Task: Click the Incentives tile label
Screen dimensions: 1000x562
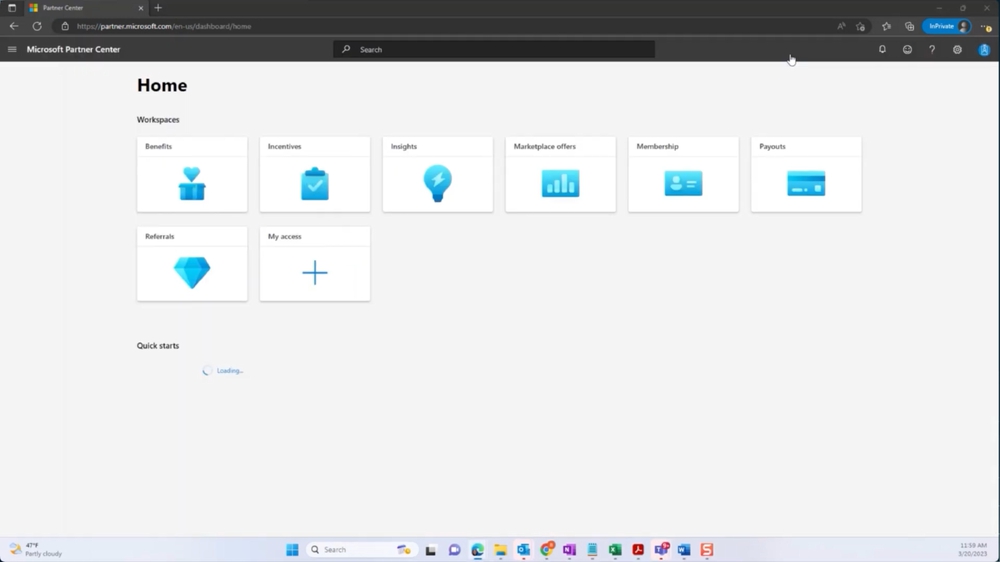Action: 284,146
